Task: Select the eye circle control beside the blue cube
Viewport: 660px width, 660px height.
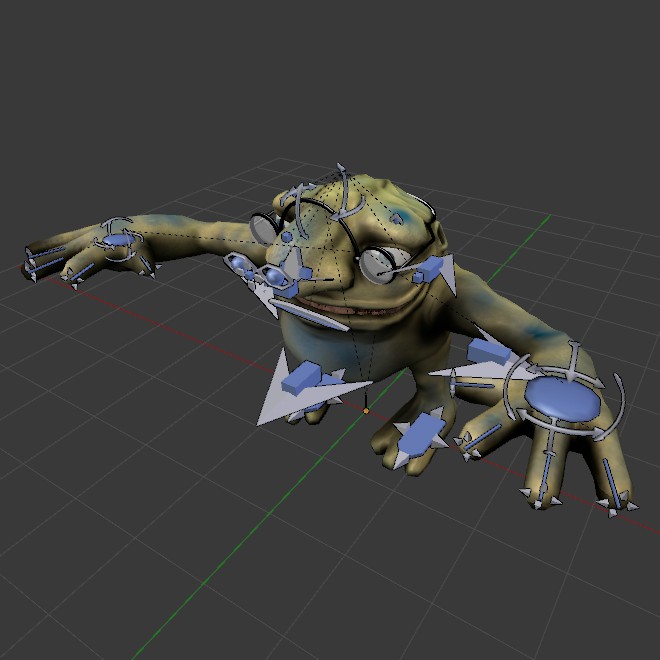Action: [x=378, y=263]
